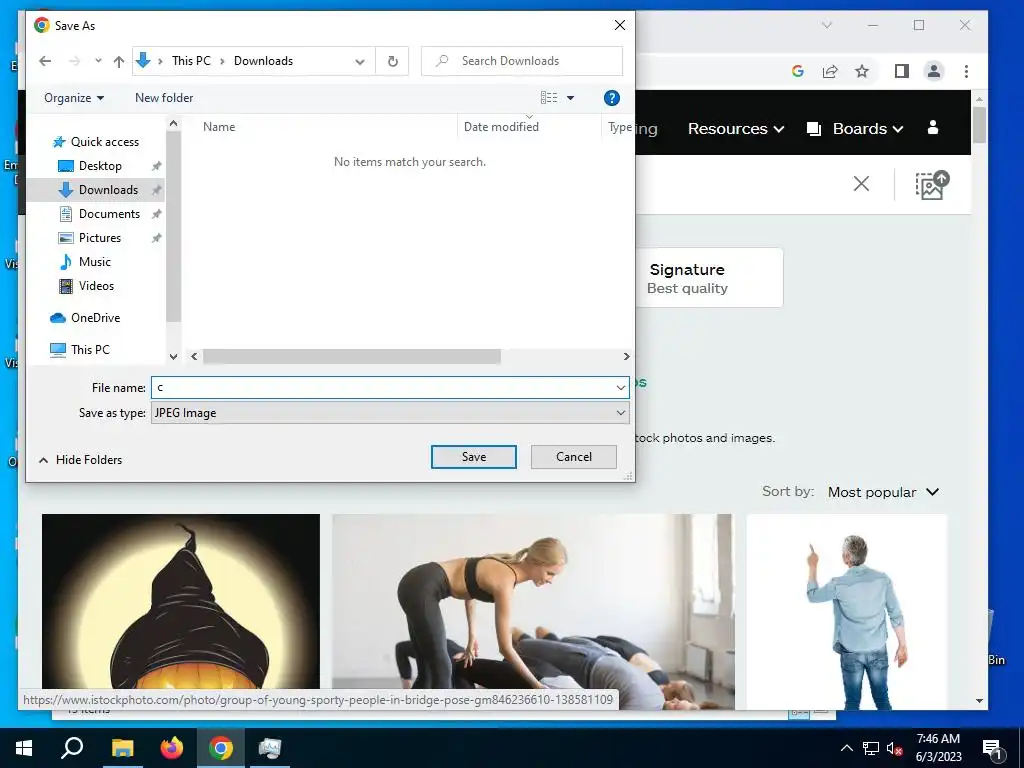
Task: Change the view layout icon
Action: tap(549, 98)
